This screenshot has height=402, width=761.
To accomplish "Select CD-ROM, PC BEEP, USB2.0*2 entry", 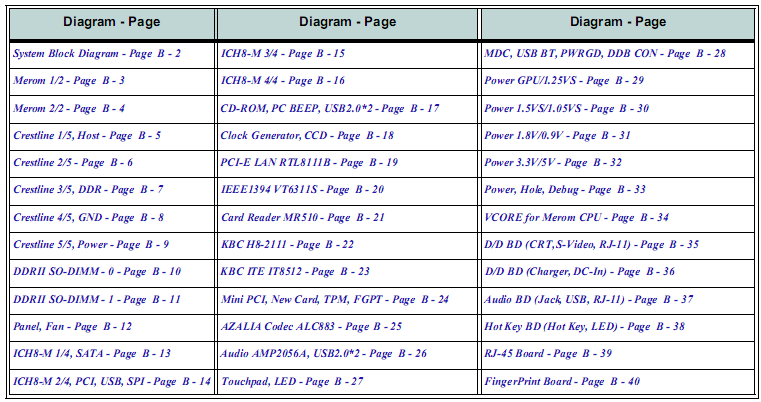I will [x=330, y=108].
